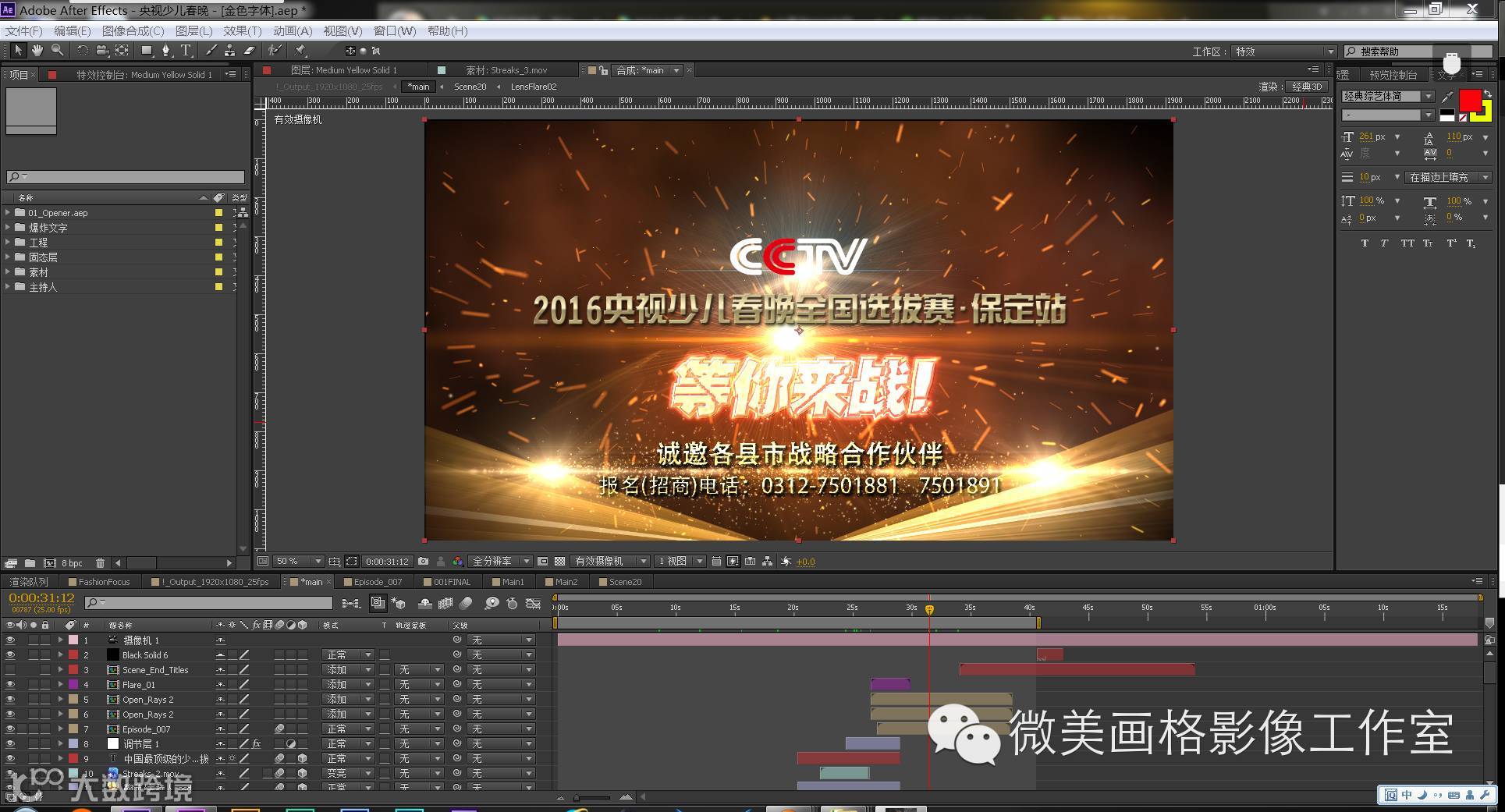This screenshot has height=812, width=1505.
Task: Open the 效果(T) menu
Action: (x=243, y=30)
